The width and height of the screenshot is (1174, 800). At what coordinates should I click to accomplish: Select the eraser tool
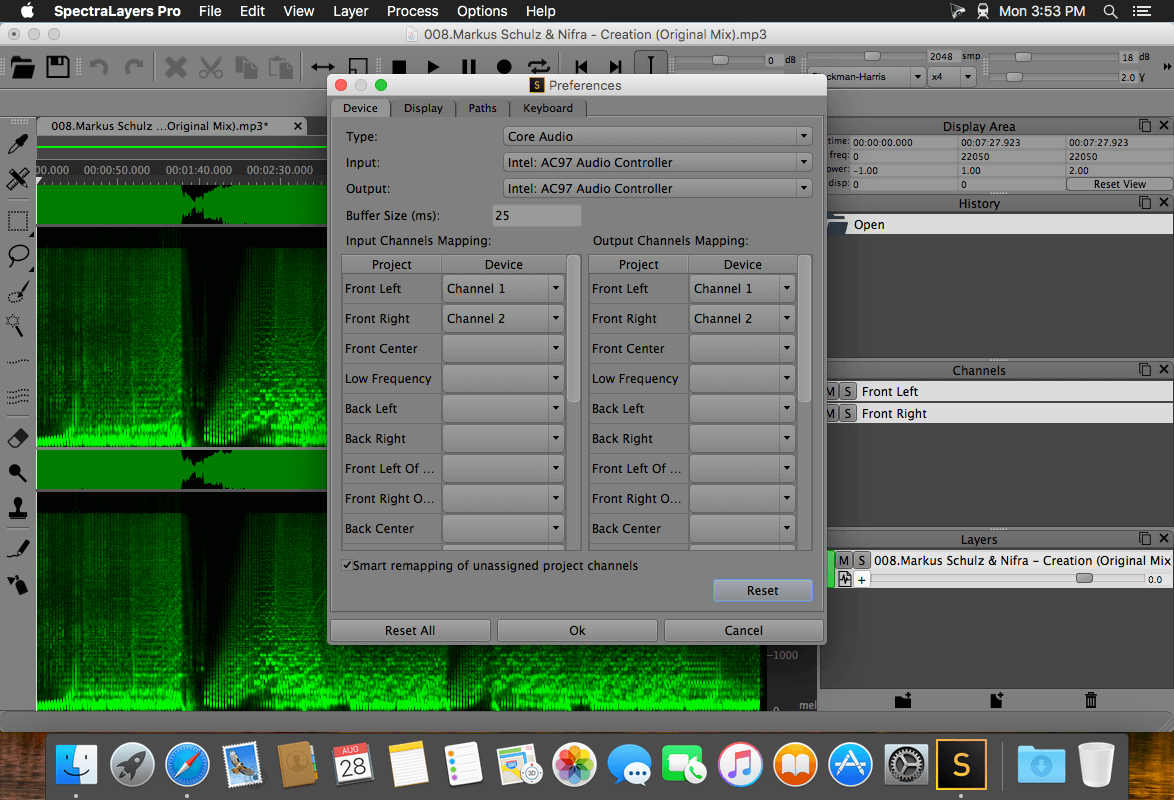18,437
